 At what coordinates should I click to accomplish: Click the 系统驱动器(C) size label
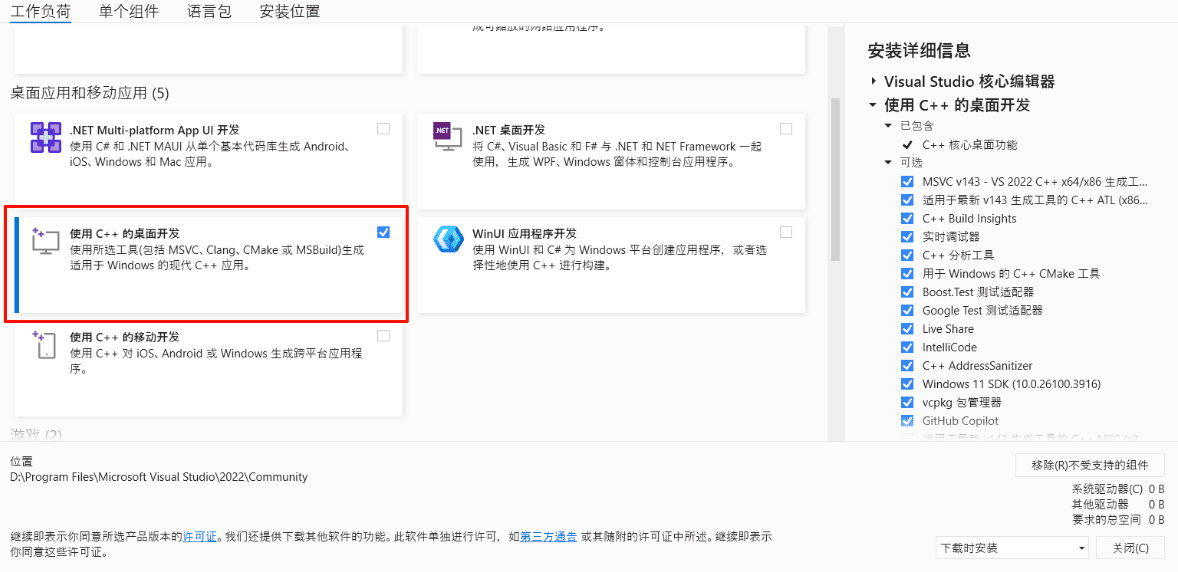point(1107,489)
